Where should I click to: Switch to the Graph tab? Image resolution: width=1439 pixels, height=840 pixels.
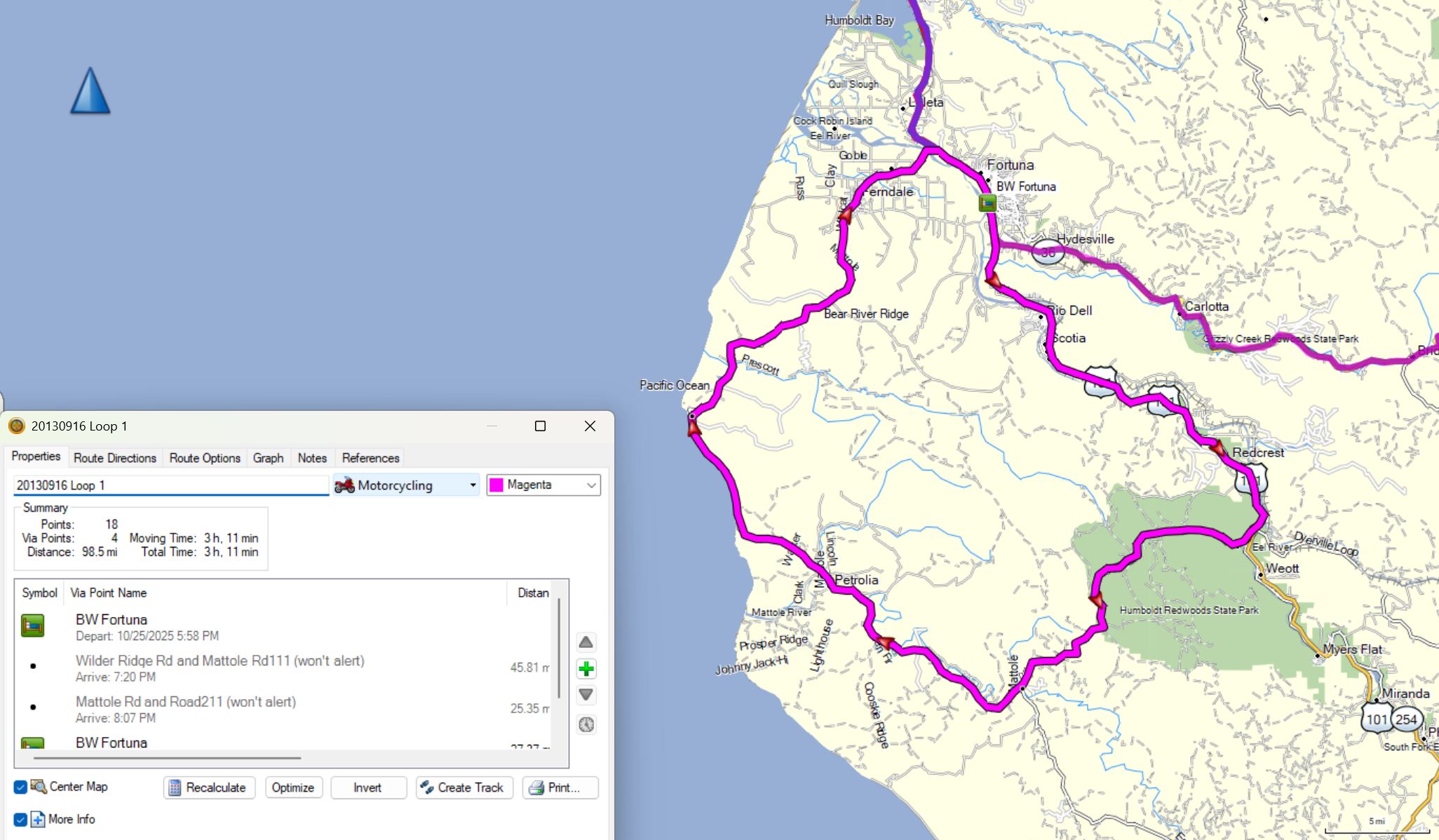(x=268, y=458)
